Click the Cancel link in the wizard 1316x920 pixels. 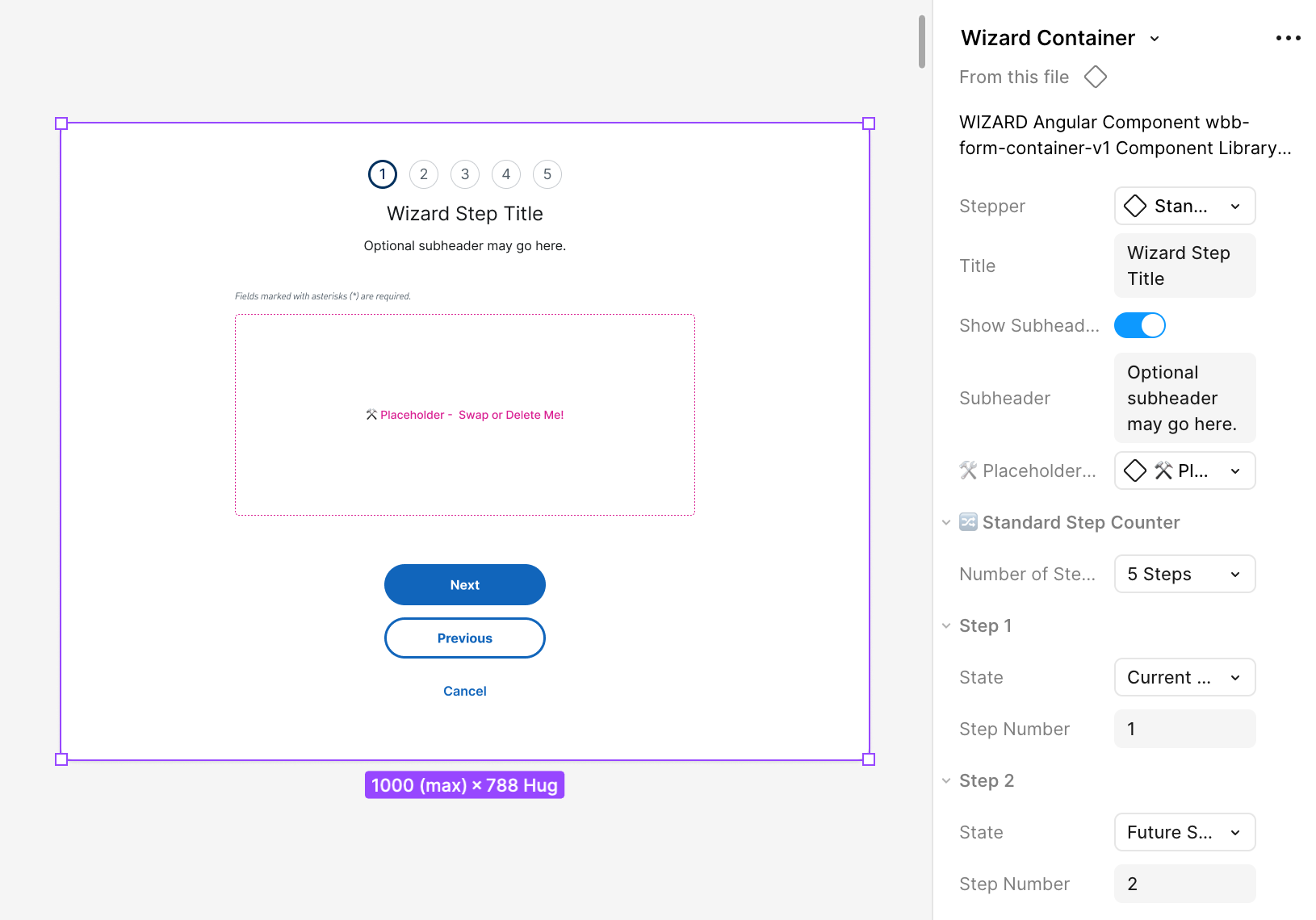[465, 691]
